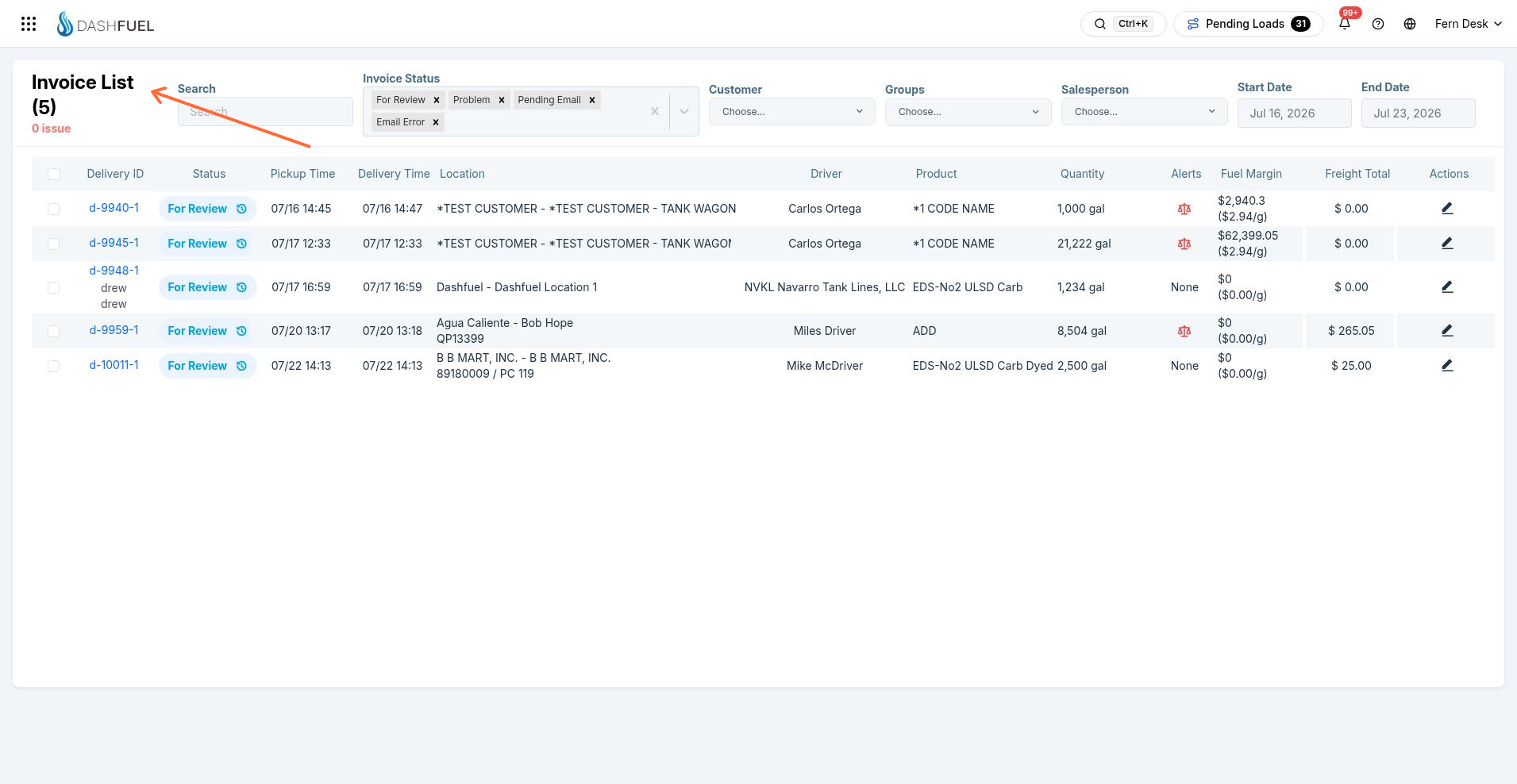Click For Review history icon for d-9959-1
Screen dimensions: 1517x784
pyautogui.click(x=241, y=331)
